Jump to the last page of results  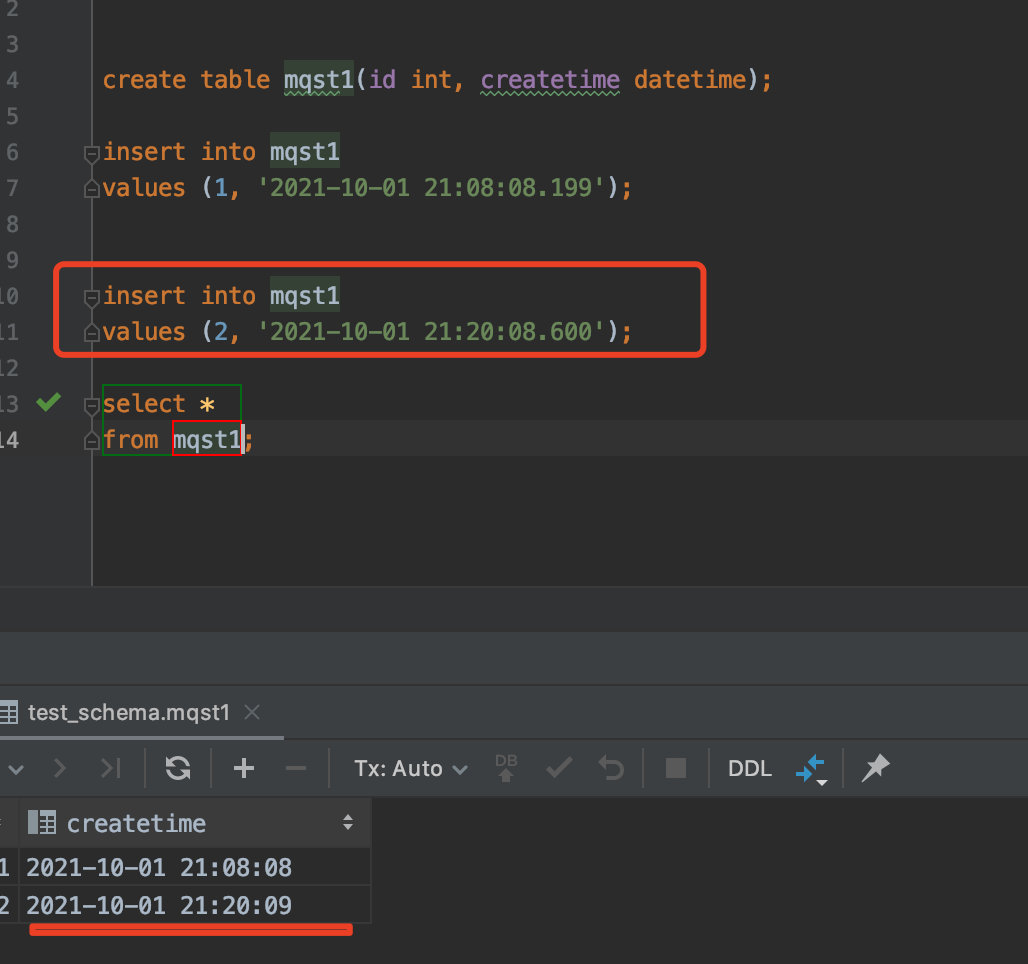[x=111, y=768]
